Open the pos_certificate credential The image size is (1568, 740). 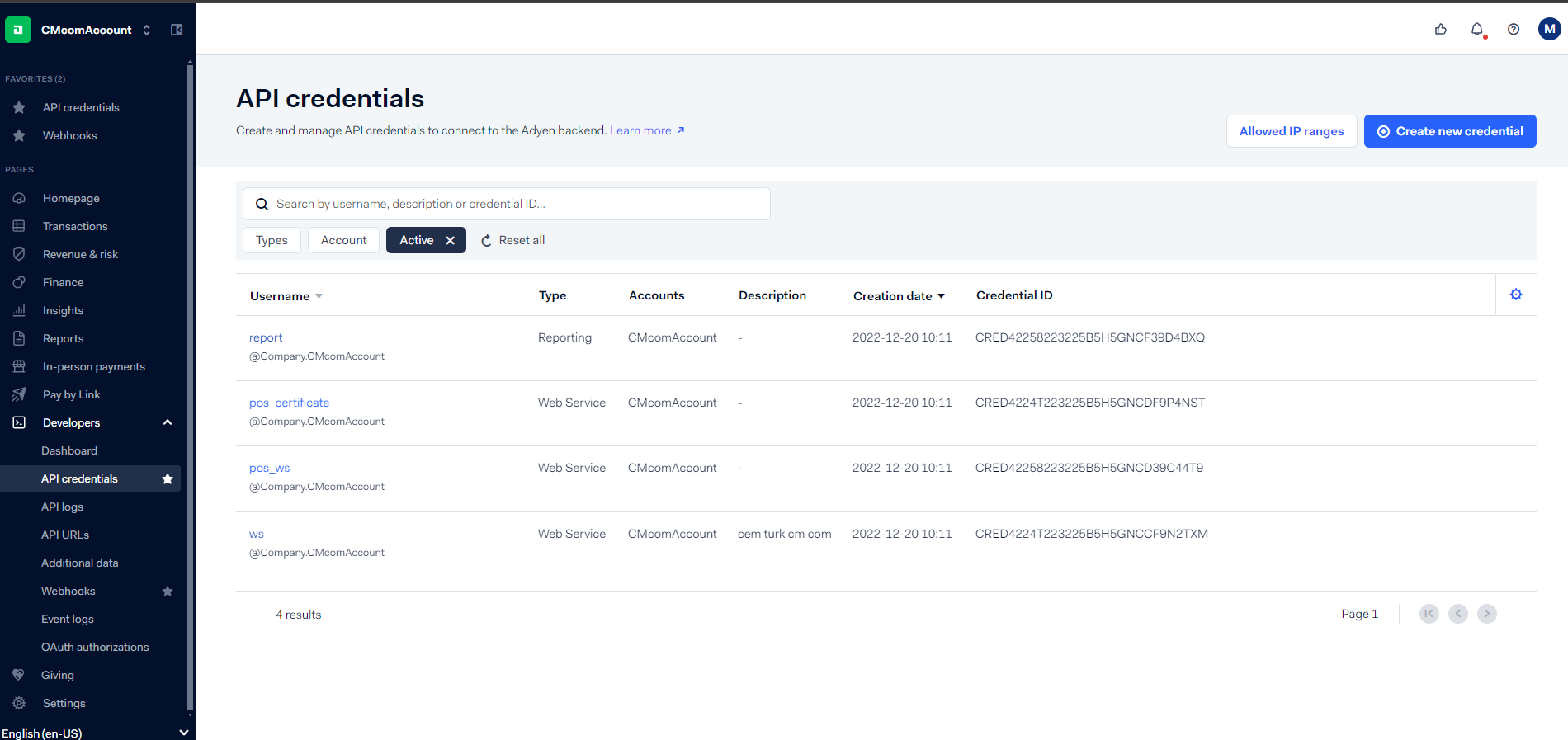(289, 403)
